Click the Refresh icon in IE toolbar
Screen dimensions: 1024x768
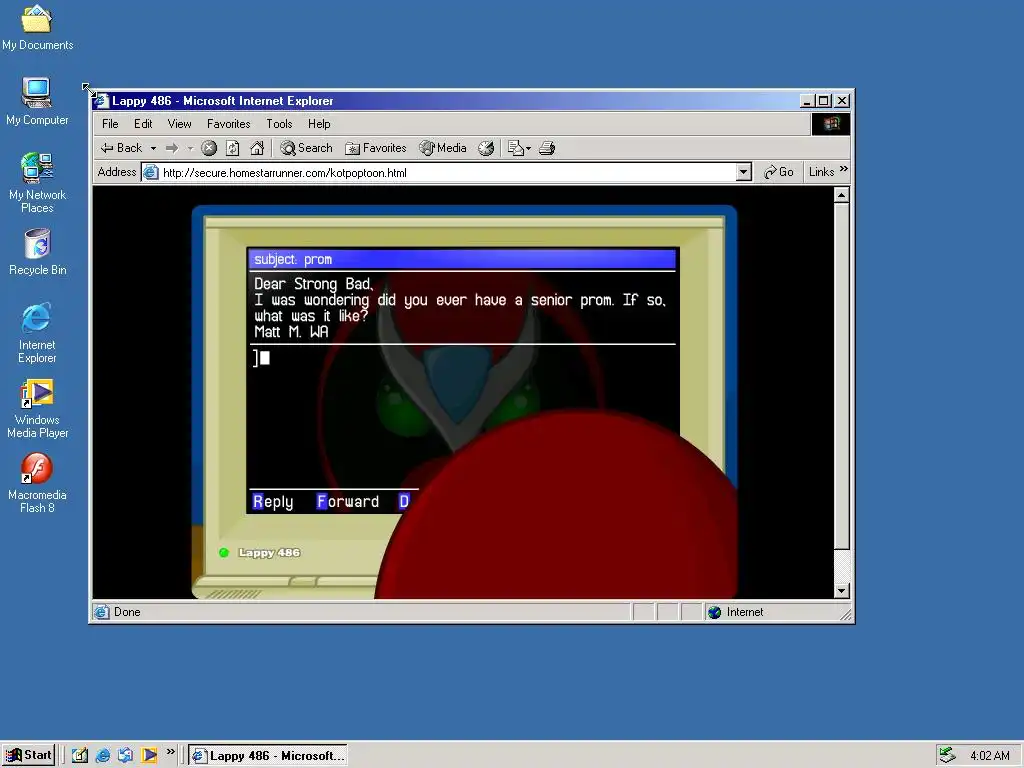point(232,148)
